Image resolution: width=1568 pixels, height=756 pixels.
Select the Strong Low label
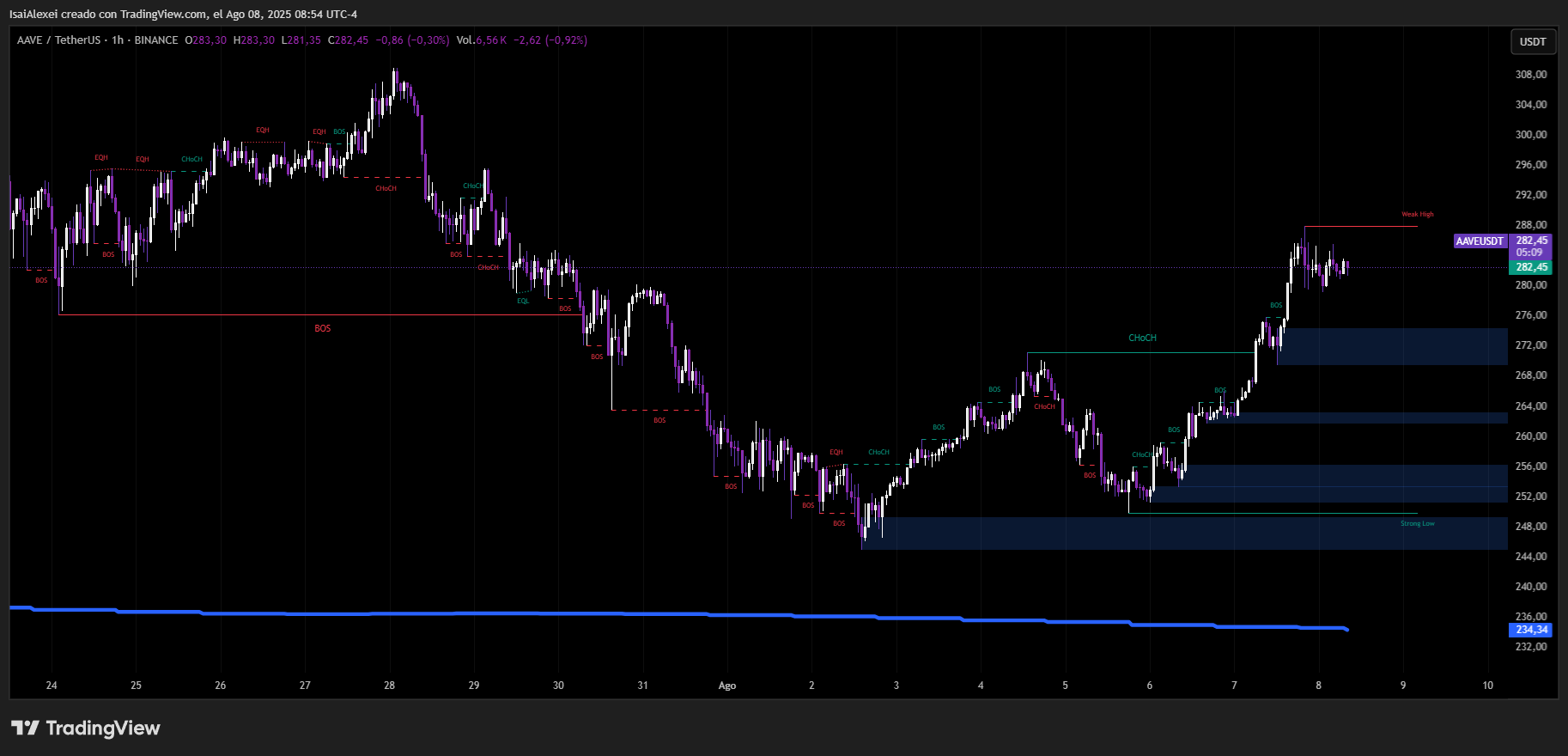[x=1417, y=523]
